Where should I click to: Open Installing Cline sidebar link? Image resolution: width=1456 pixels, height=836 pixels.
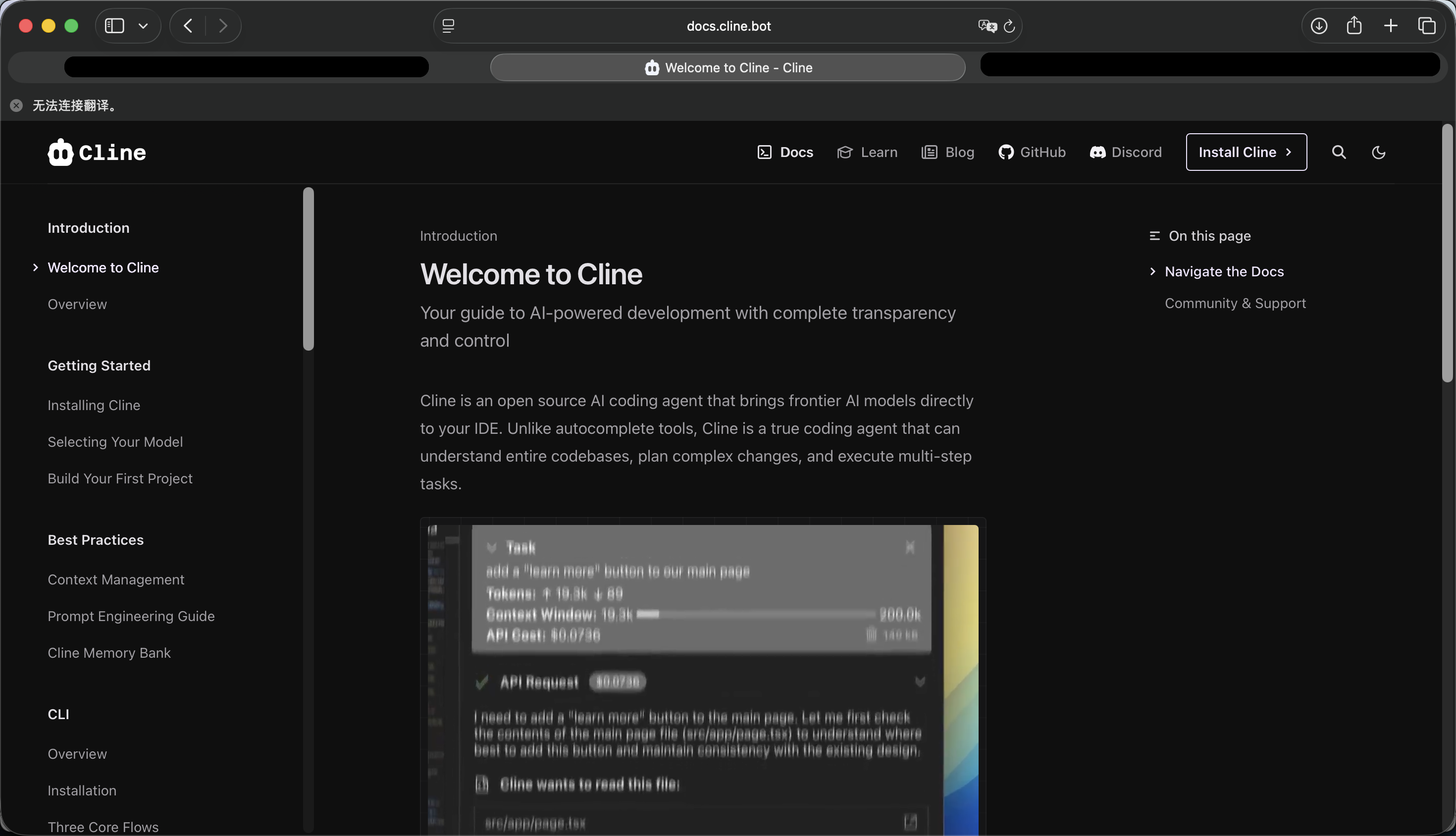94,405
